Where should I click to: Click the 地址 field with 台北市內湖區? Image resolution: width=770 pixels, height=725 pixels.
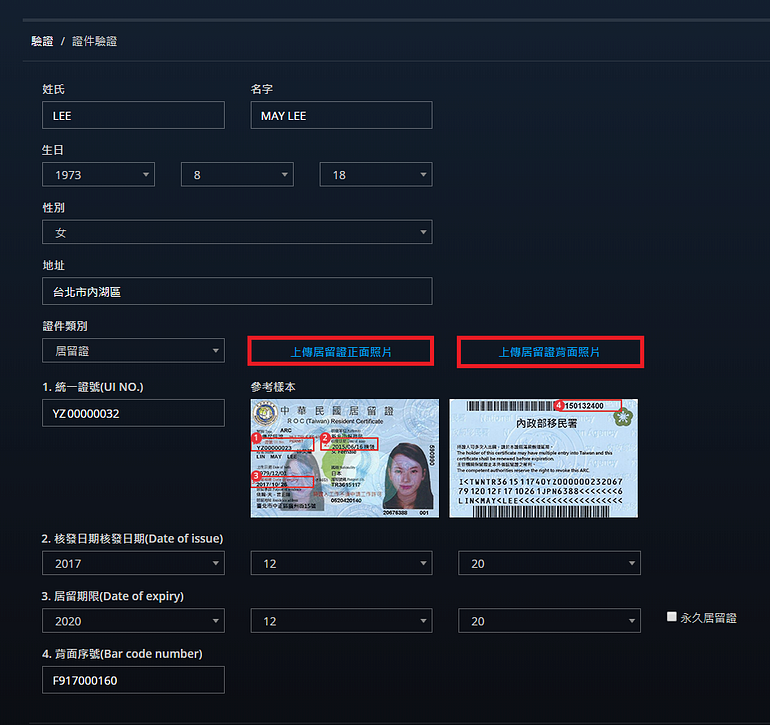coord(237,291)
